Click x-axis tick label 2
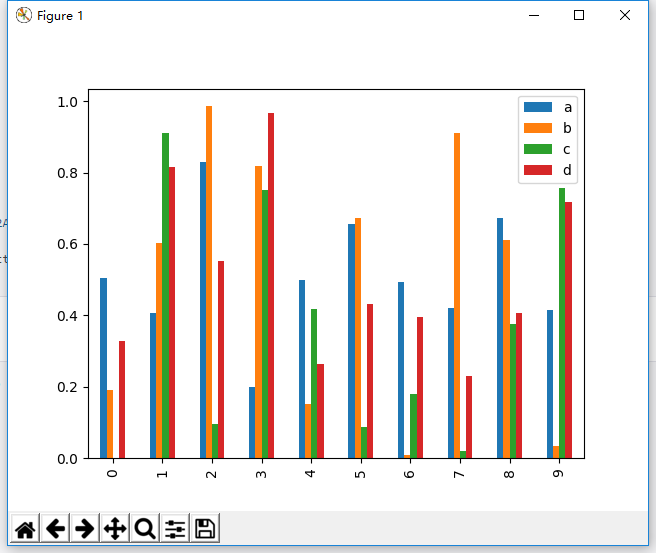The height and width of the screenshot is (553, 656). tap(211, 474)
